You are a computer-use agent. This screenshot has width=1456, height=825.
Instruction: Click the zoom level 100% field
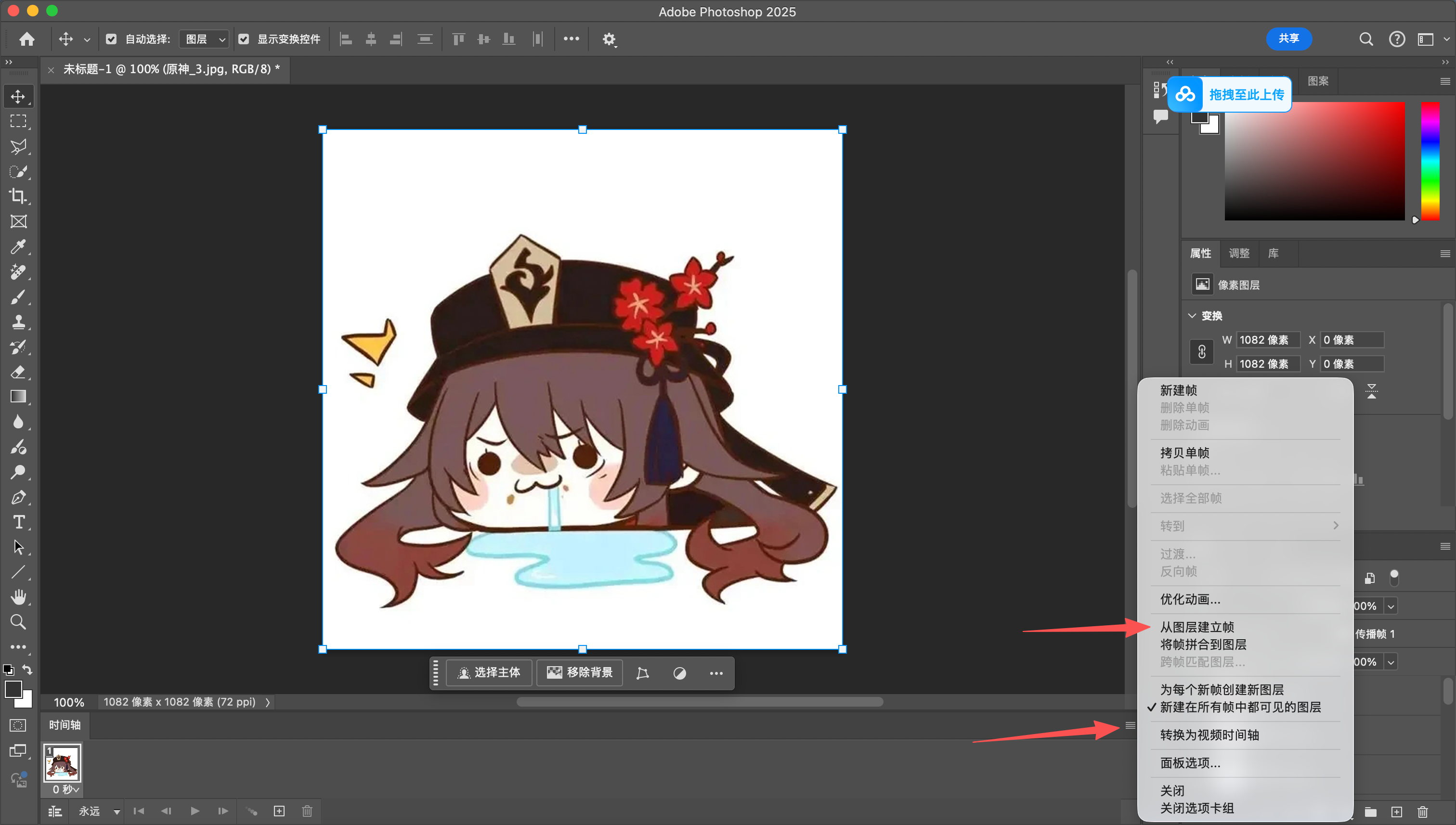tap(68, 703)
